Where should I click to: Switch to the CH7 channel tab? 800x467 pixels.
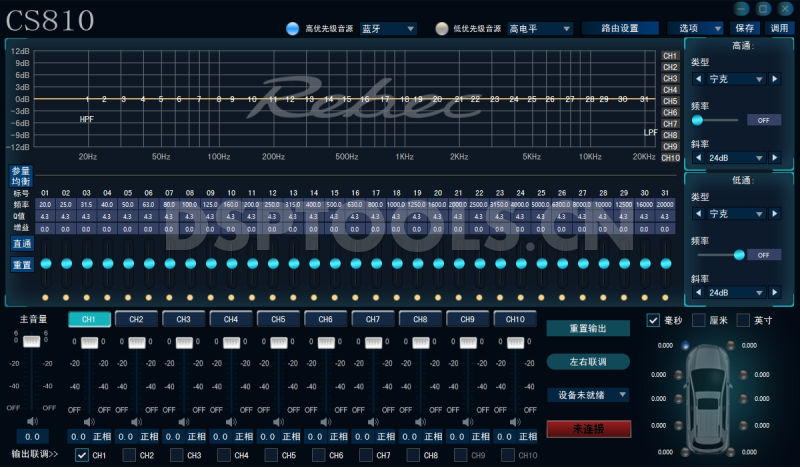pyautogui.click(x=373, y=319)
